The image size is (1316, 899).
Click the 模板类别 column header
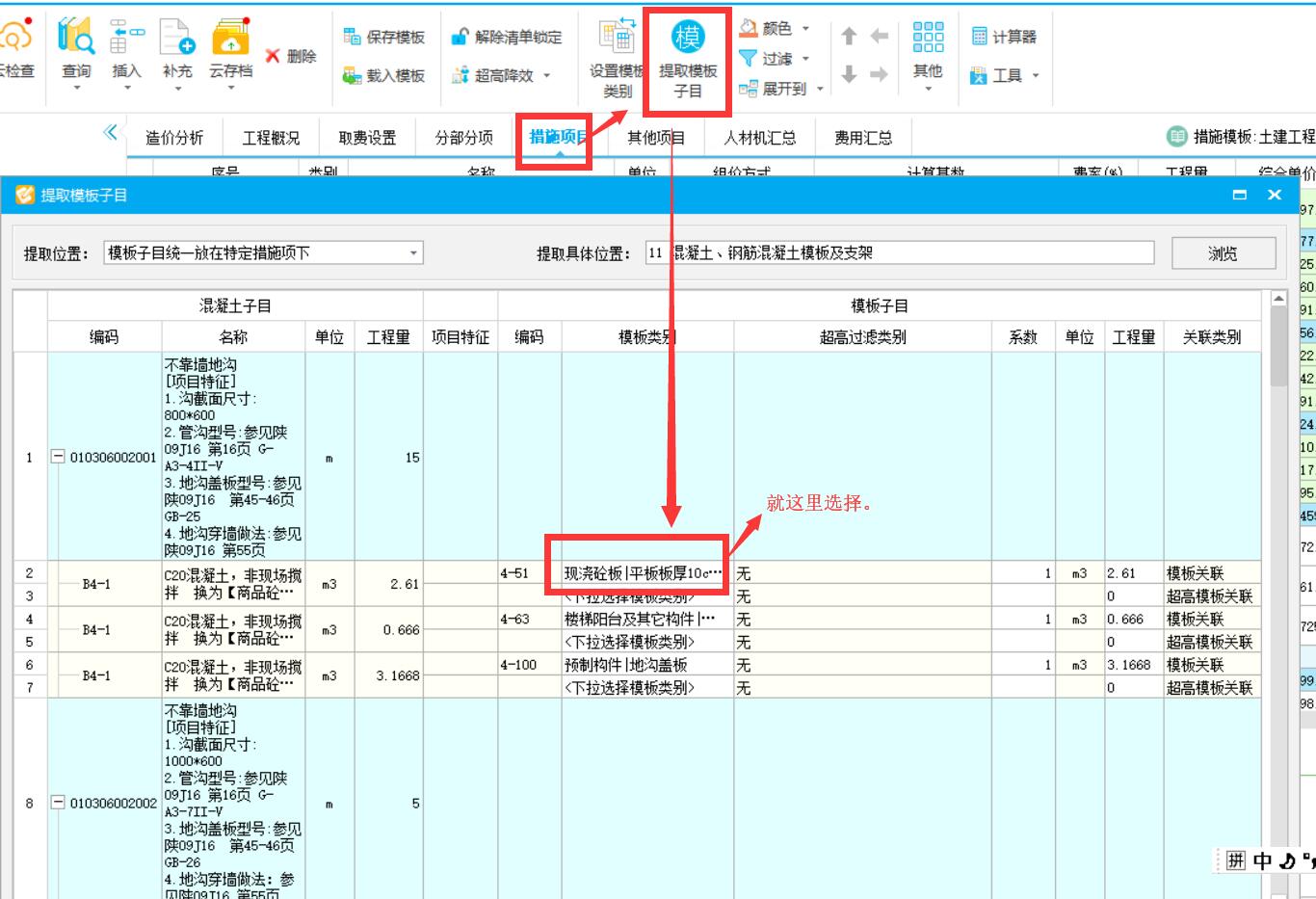(647, 337)
